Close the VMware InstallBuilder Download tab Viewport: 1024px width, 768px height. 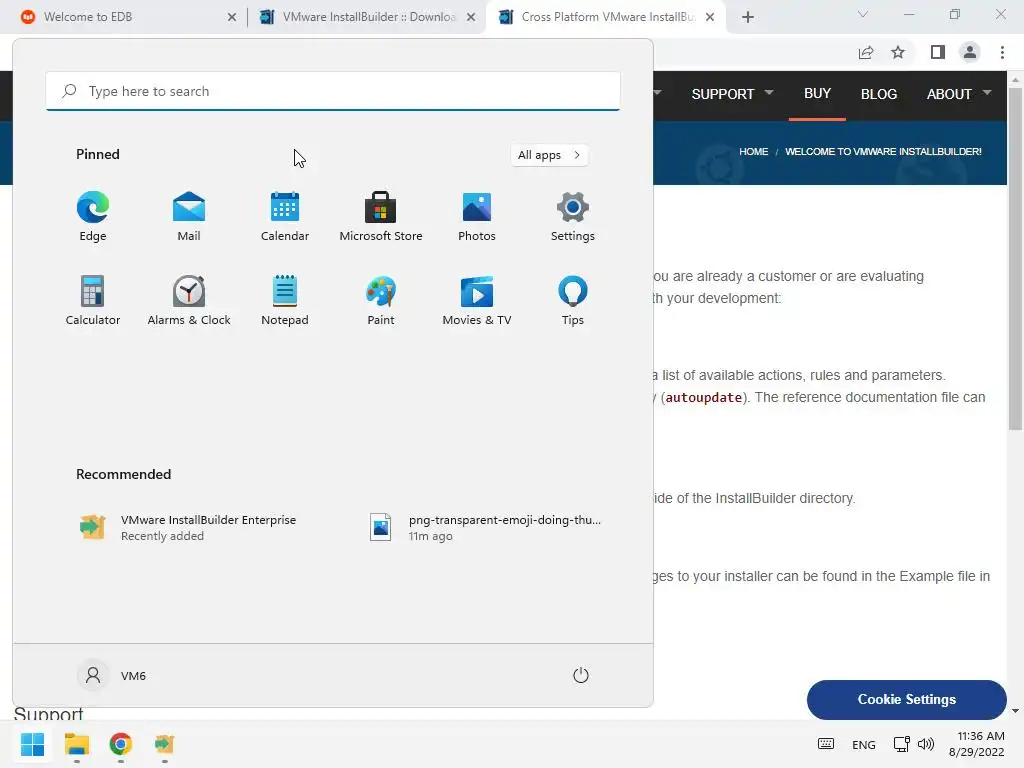[471, 17]
